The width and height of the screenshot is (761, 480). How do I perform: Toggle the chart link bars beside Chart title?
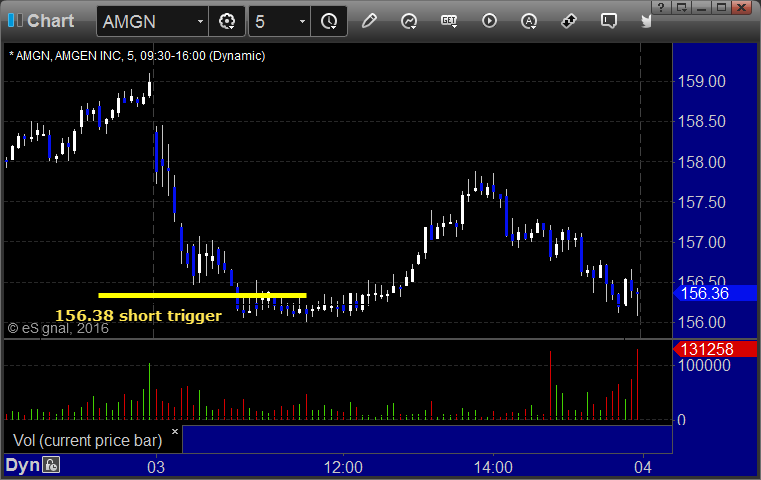pyautogui.click(x=15, y=20)
